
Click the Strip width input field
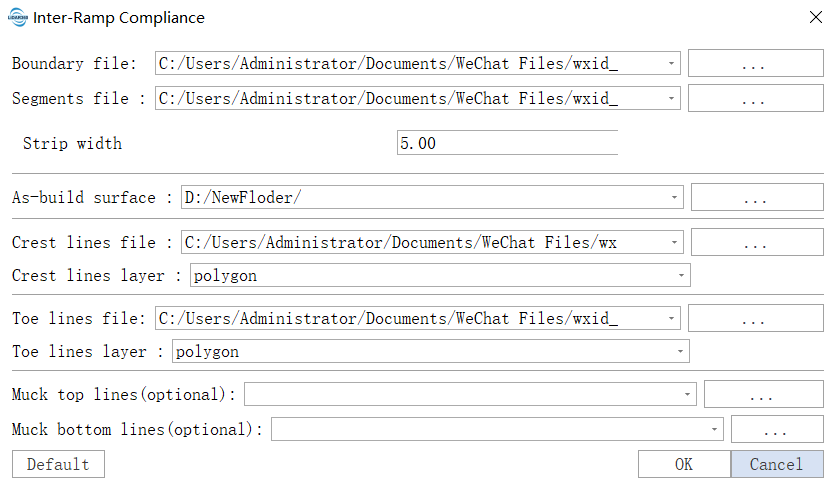pyautogui.click(x=506, y=143)
